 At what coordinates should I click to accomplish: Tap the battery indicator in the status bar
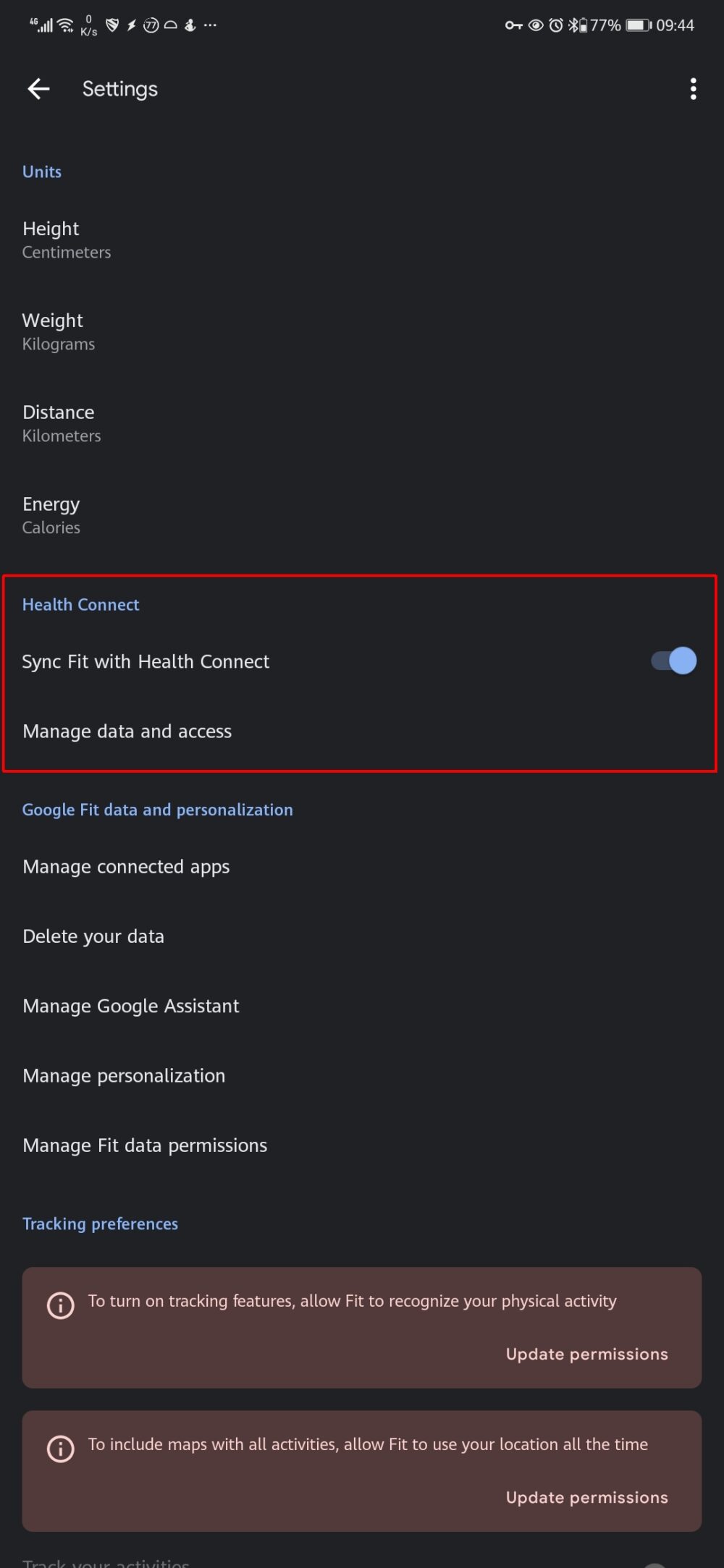click(x=637, y=25)
